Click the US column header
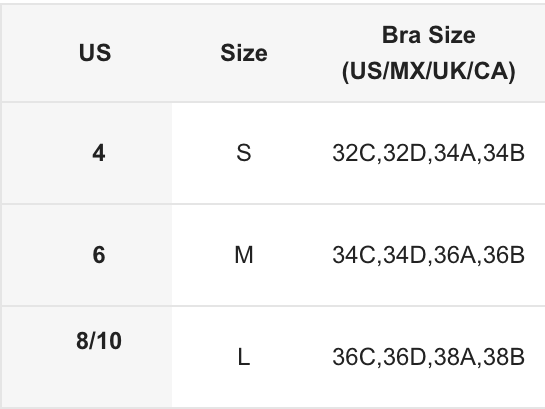The width and height of the screenshot is (545, 409). [95, 53]
